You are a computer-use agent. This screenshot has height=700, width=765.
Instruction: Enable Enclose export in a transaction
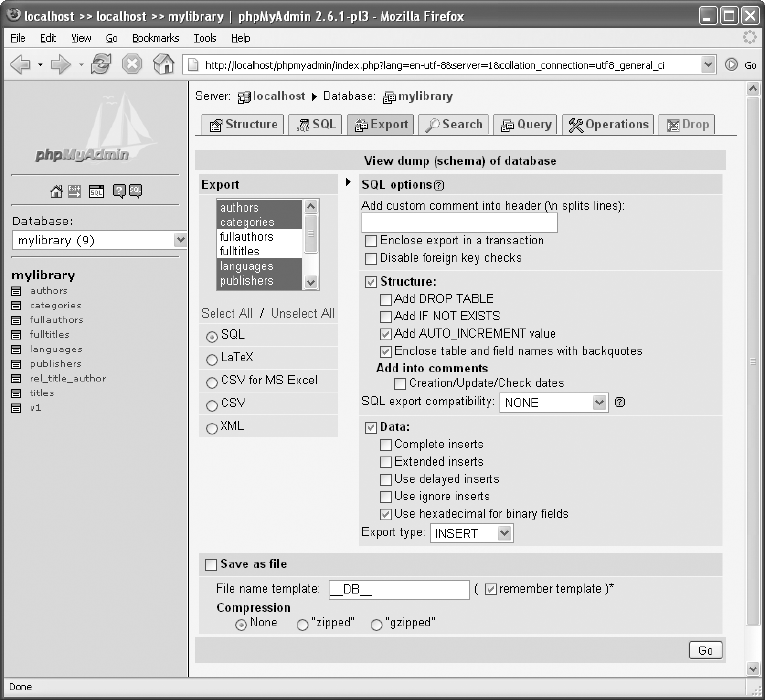(x=371, y=241)
